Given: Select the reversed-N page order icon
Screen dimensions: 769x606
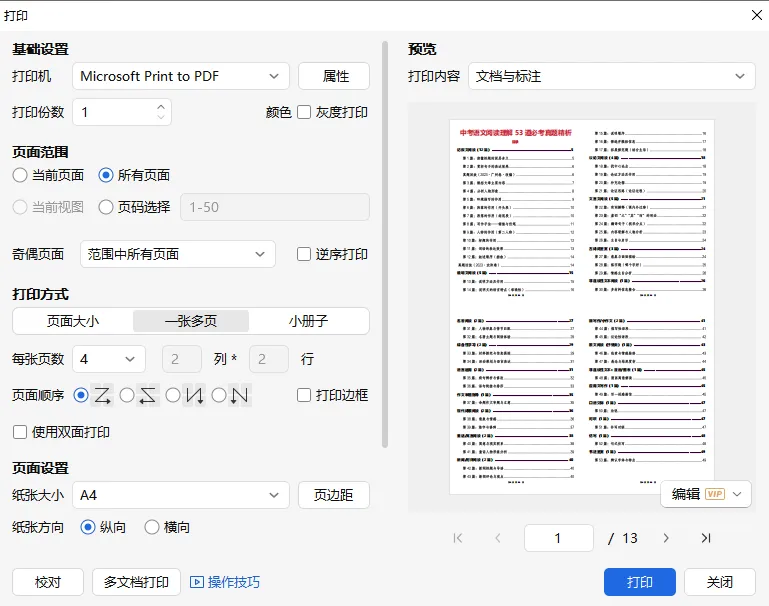Looking at the screenshot, I should (194, 395).
